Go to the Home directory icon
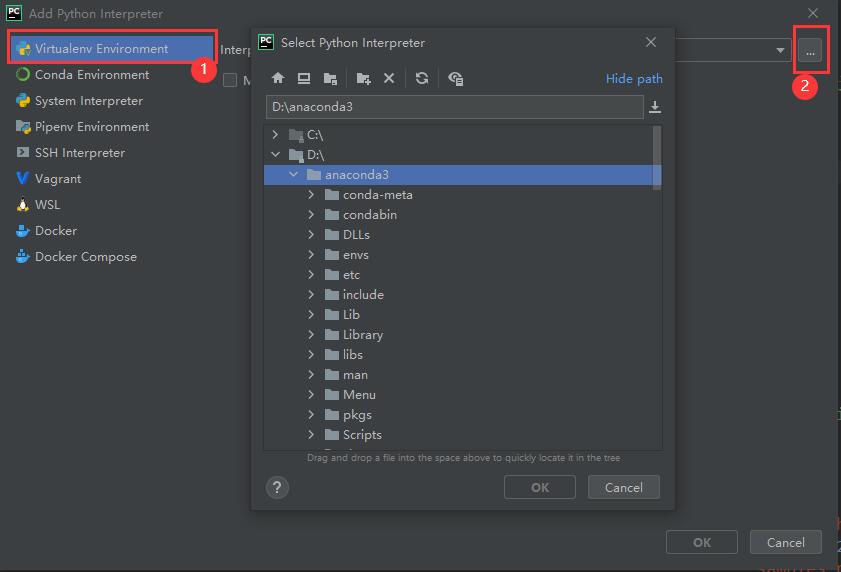Screen dimensions: 841x572 278,78
